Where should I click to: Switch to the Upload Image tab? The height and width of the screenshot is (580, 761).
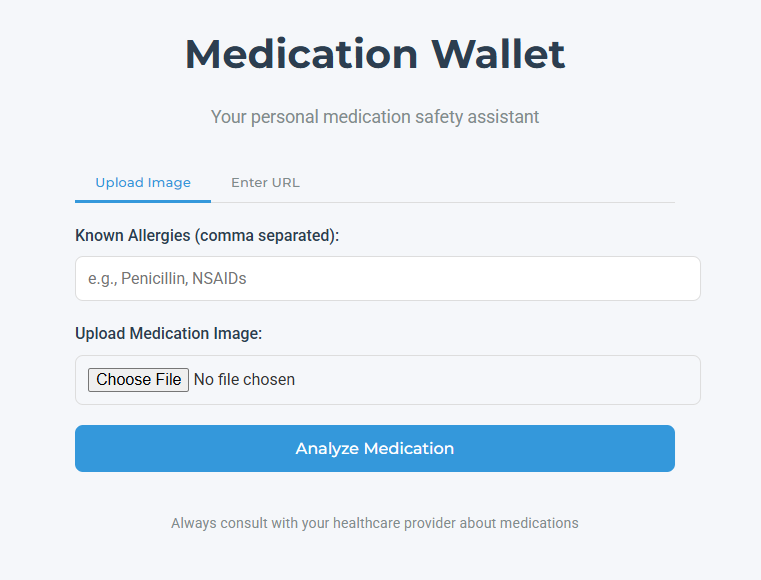[143, 183]
